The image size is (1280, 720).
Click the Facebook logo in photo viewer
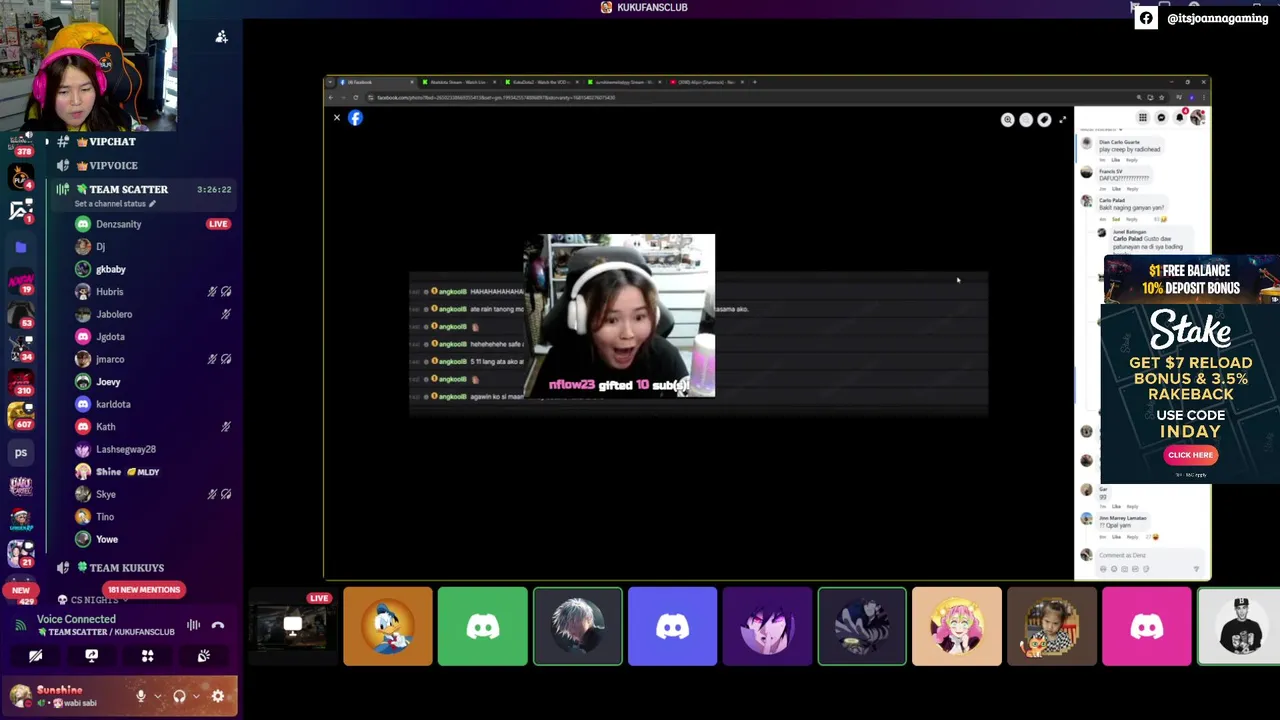[x=355, y=118]
